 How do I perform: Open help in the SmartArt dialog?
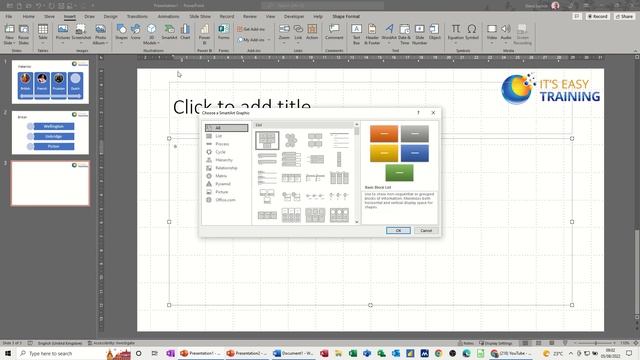[418, 113]
